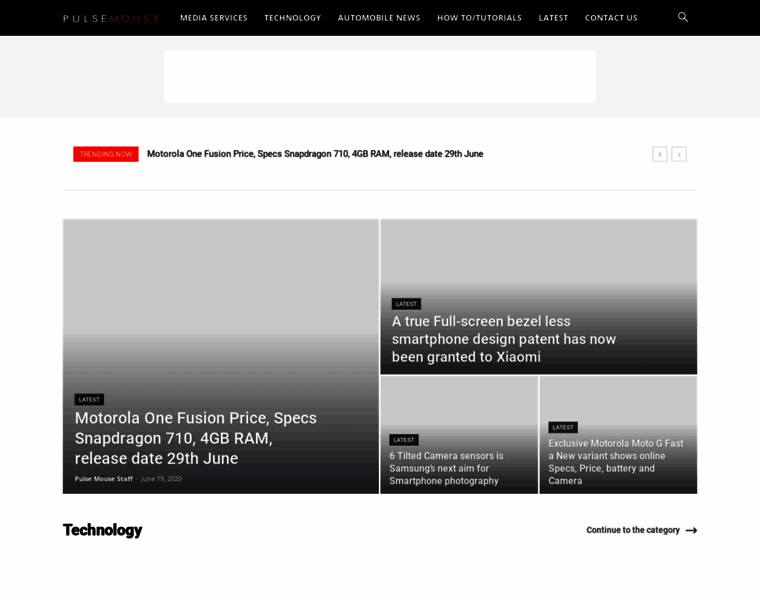Click arrow icon beside Continue to the category
This screenshot has height=600, width=760.
click(x=692, y=531)
